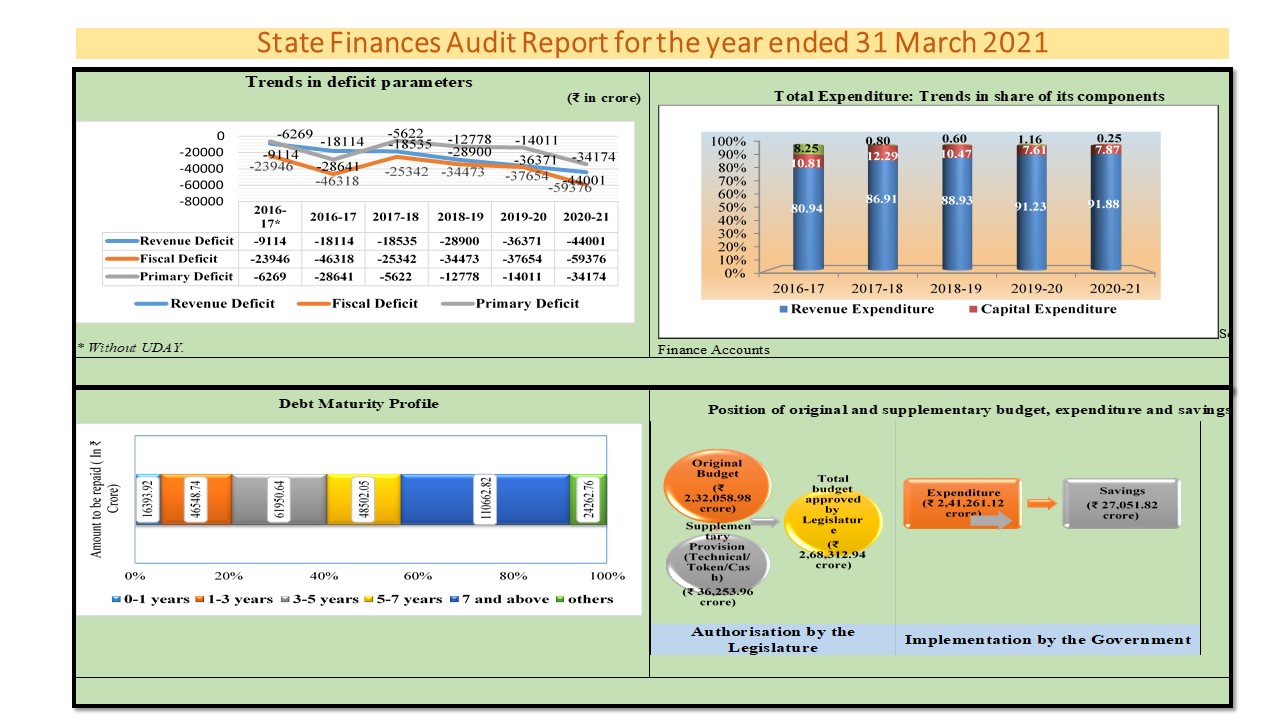Select the "Authorisation by the Legislature" label

(x=774, y=640)
